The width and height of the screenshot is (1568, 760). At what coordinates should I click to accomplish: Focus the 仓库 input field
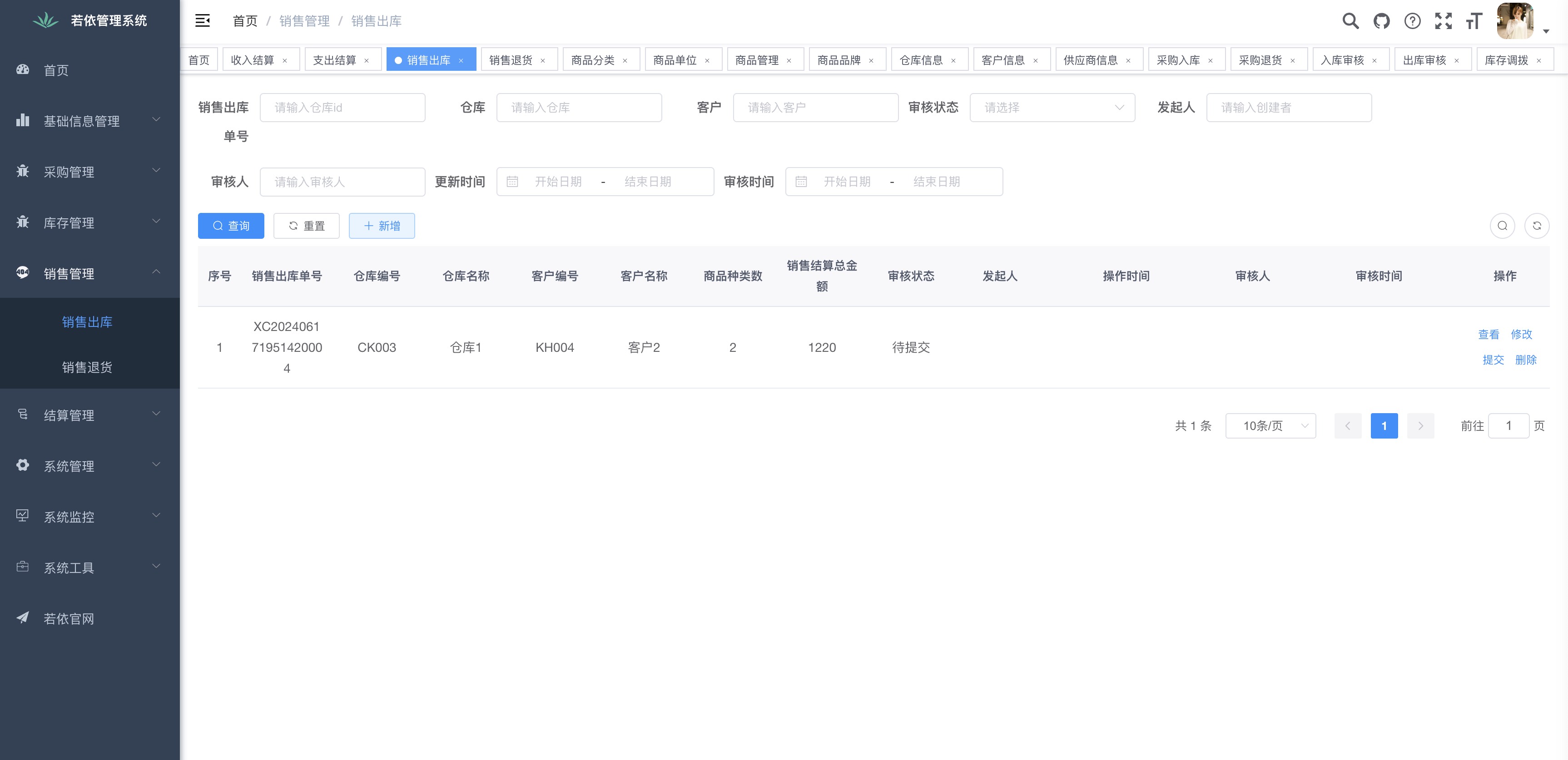[579, 108]
